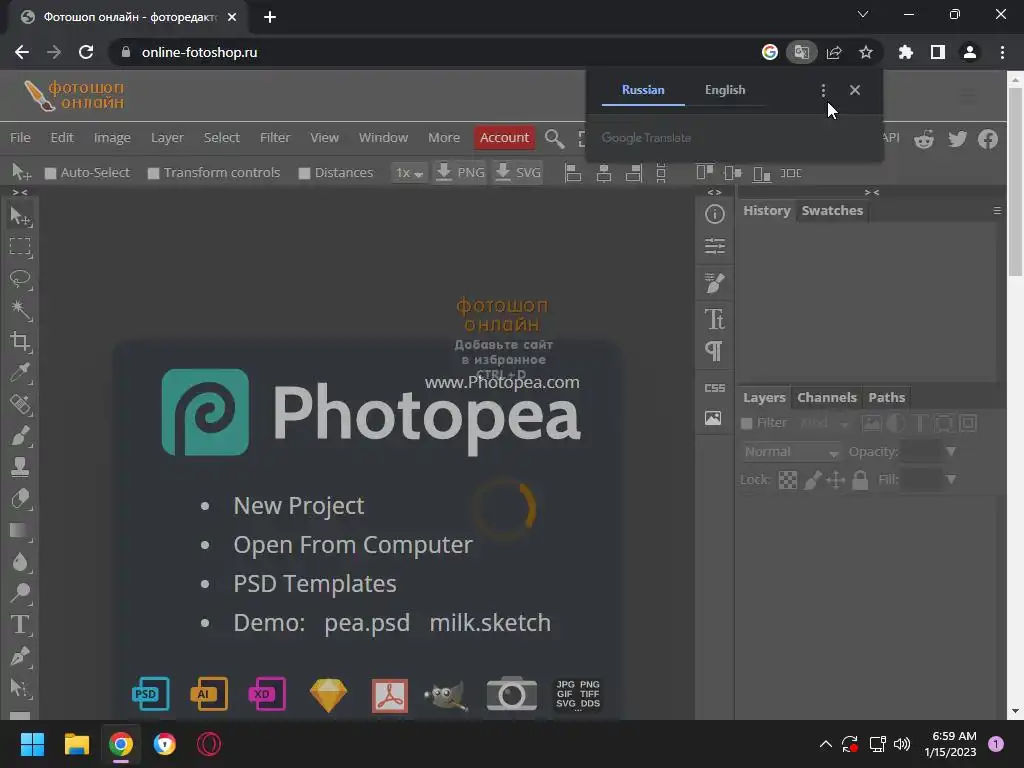1024x768 pixels.
Task: Toggle lock position cross-arrows icon
Action: (836, 480)
